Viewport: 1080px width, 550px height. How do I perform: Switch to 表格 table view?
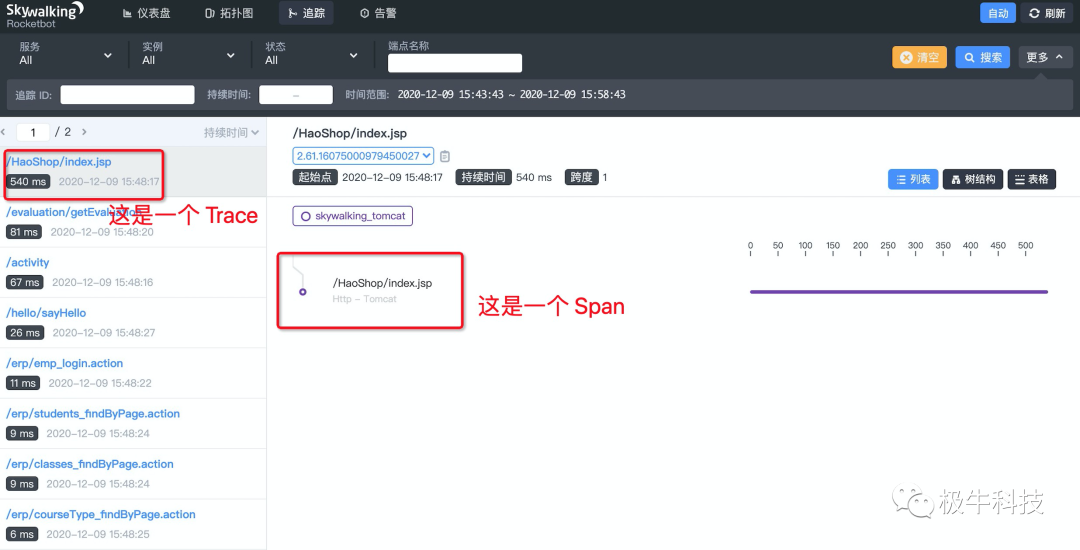(1031, 179)
